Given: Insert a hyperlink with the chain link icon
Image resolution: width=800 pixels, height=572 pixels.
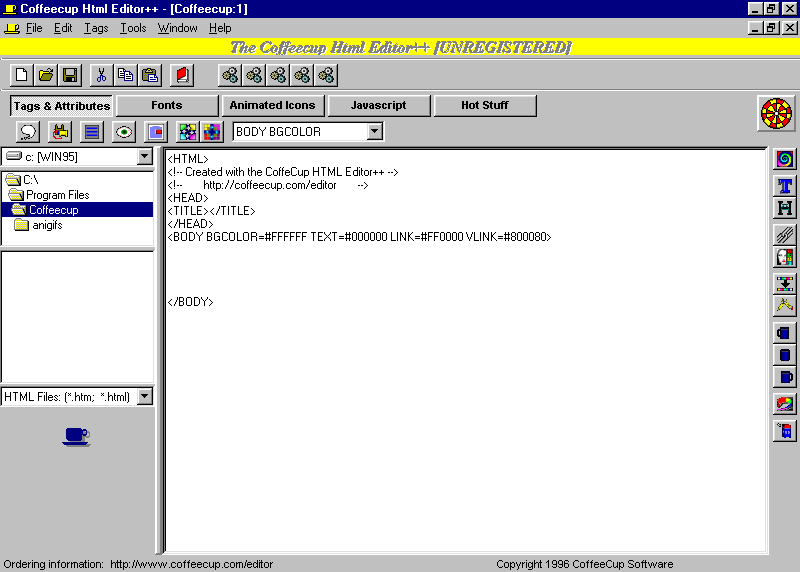Looking at the screenshot, I should coord(784,235).
